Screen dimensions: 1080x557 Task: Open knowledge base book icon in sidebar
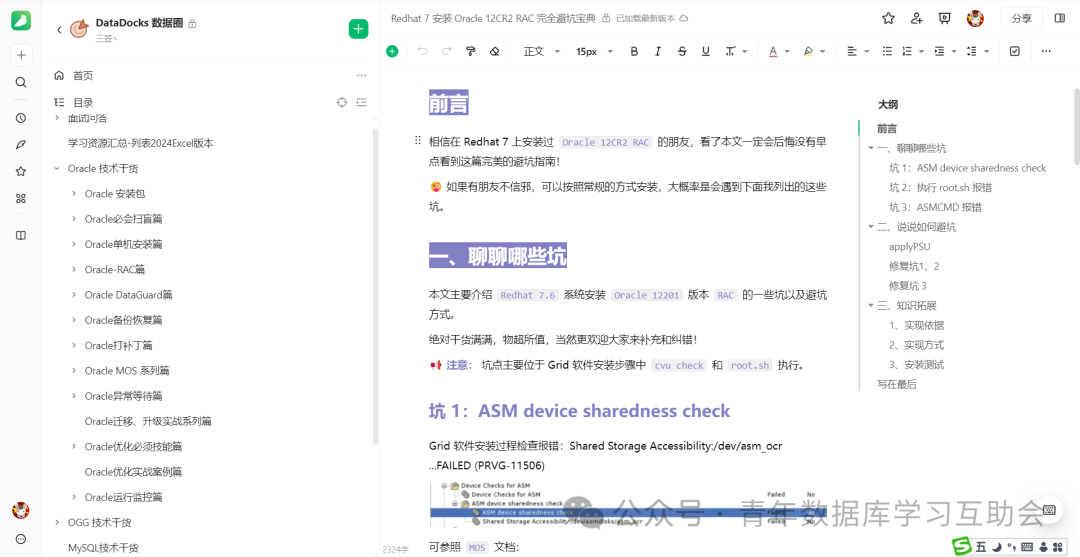(x=21, y=235)
